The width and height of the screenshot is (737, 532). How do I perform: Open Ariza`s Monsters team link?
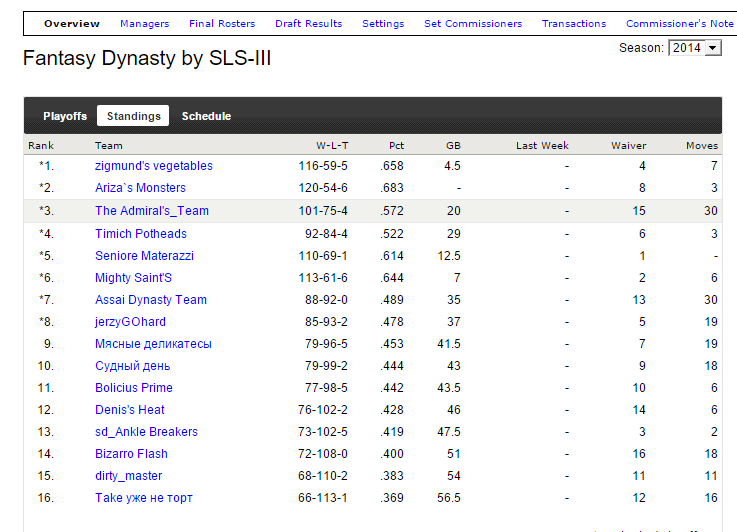pos(140,188)
